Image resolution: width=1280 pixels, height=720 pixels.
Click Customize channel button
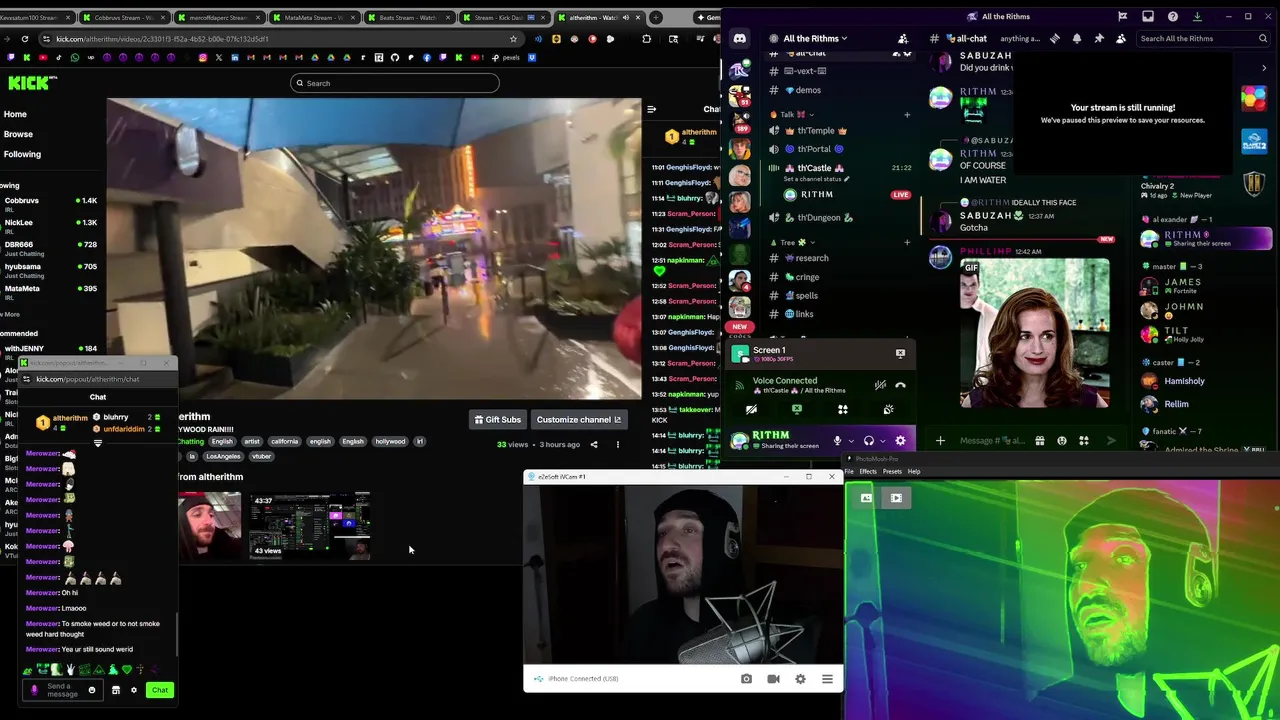tap(578, 420)
